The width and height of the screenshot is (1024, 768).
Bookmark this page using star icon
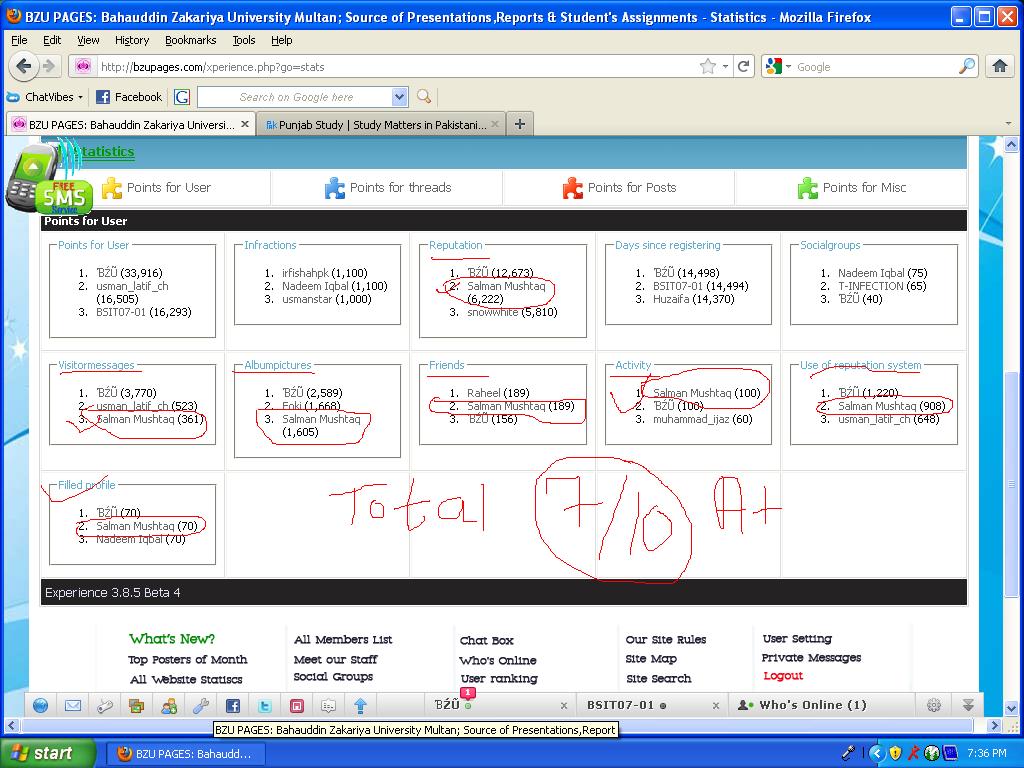(x=708, y=67)
